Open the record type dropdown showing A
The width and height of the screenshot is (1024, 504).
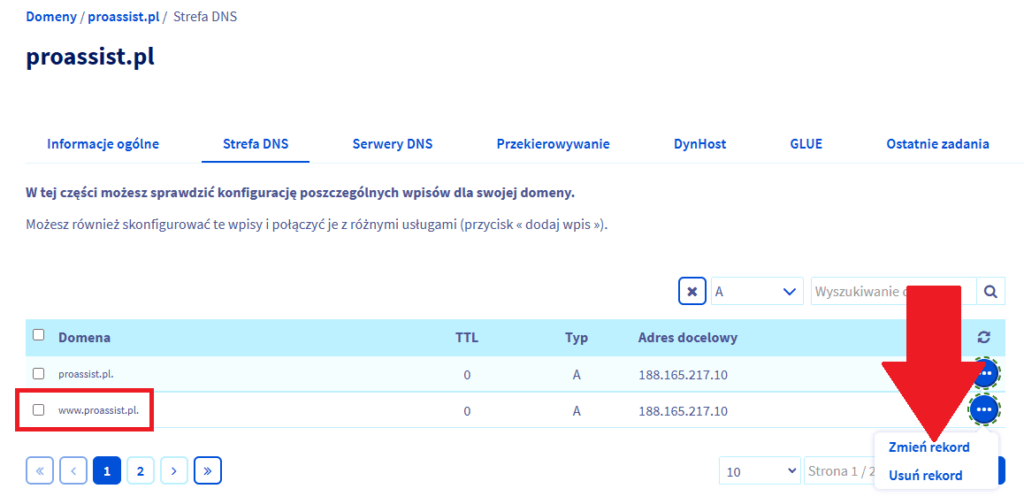(x=756, y=292)
